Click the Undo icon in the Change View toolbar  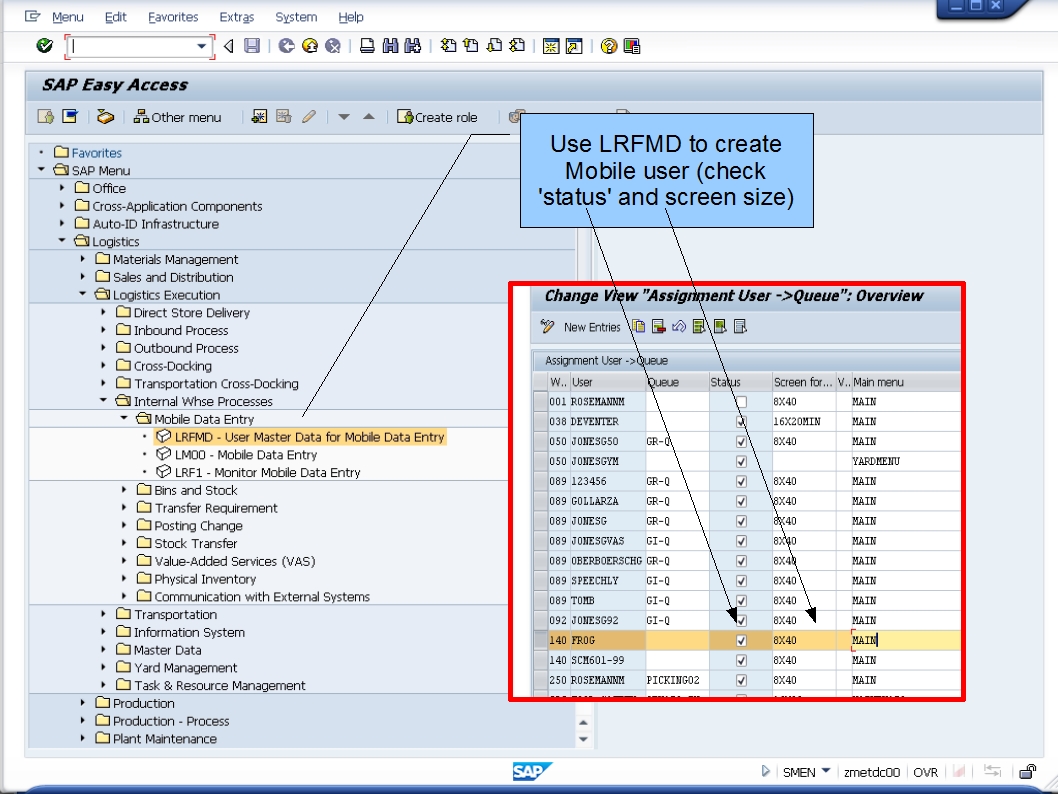(x=678, y=327)
